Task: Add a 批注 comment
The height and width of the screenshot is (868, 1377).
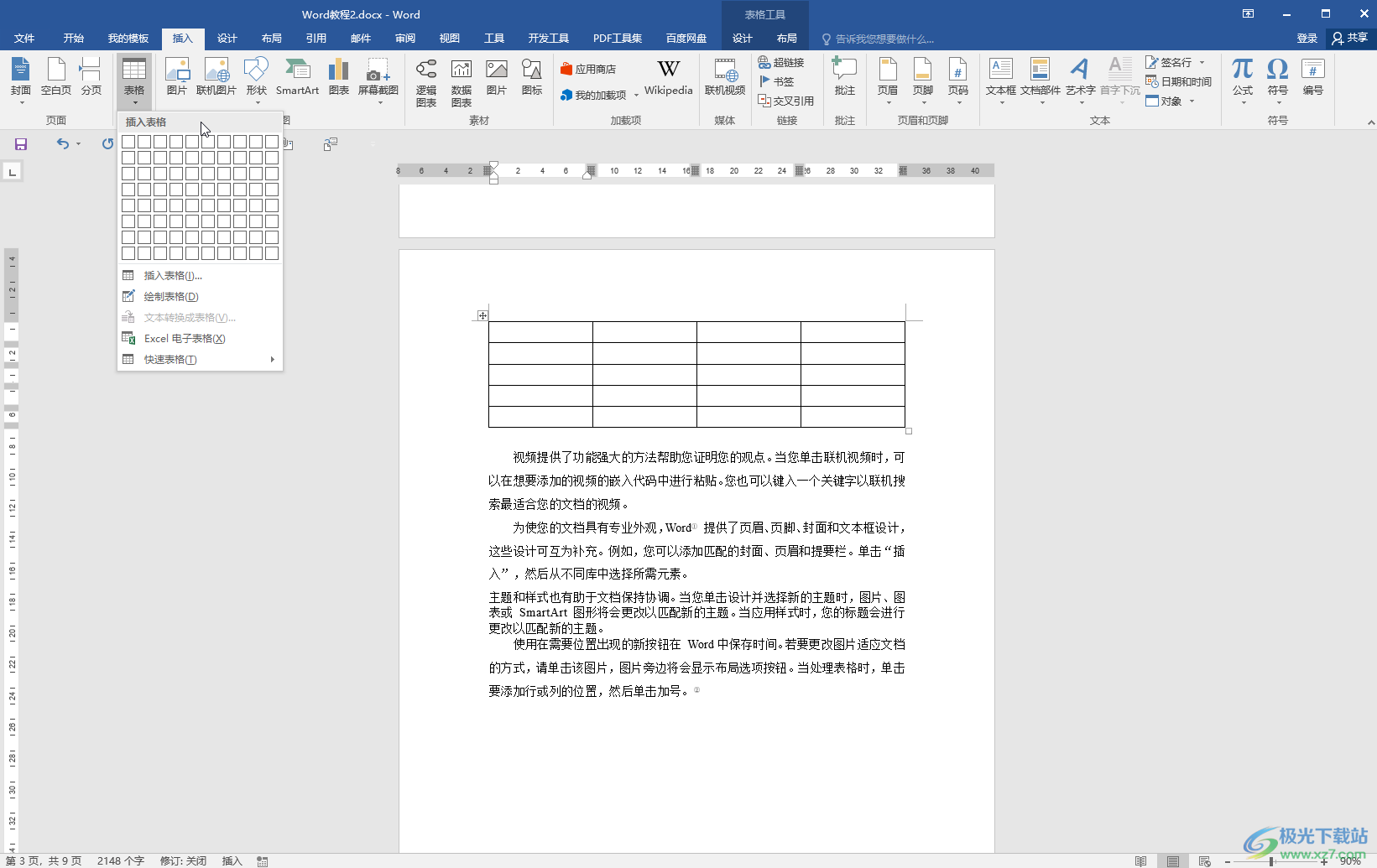Action: pos(845,77)
